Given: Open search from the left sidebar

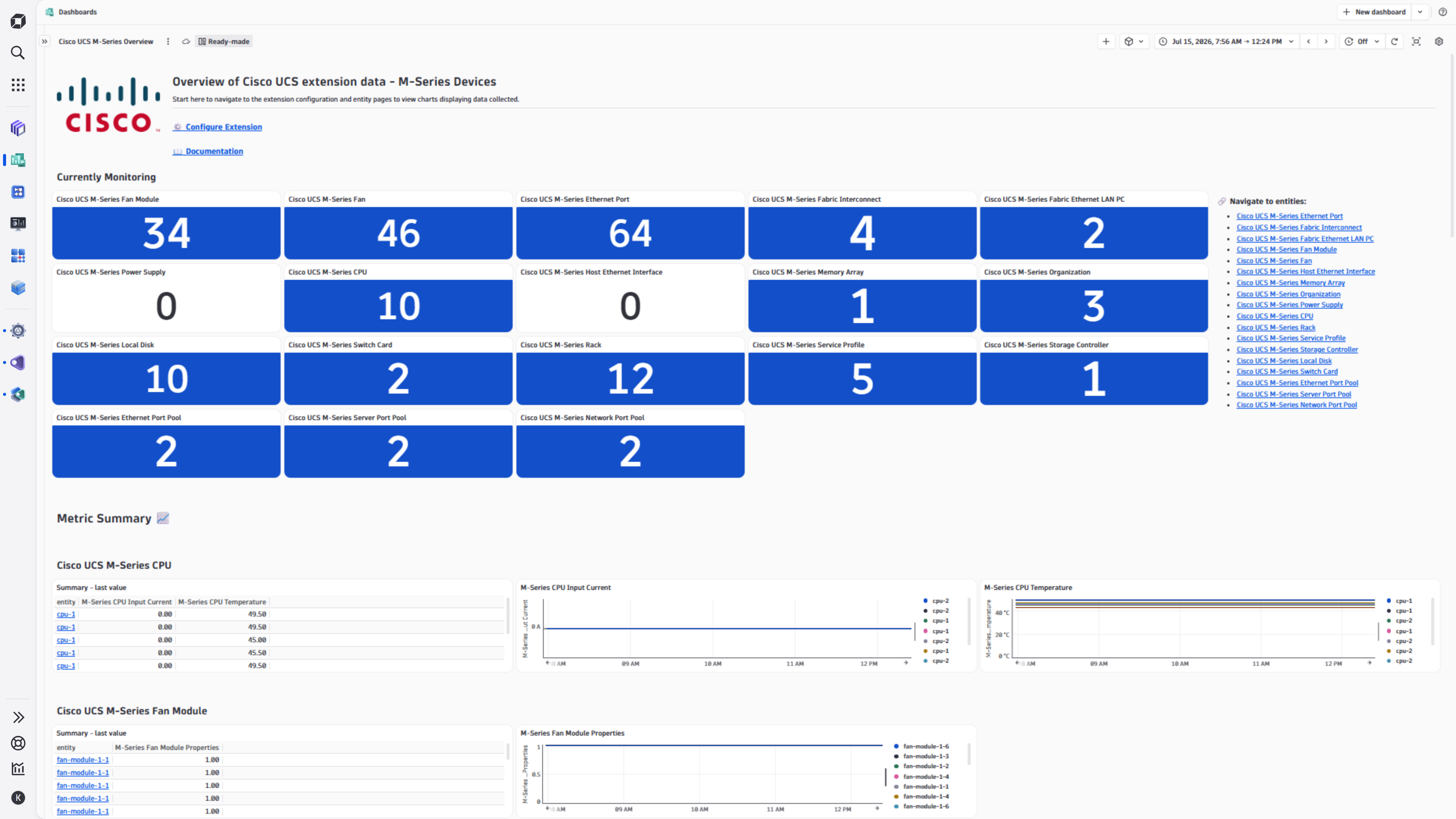Looking at the screenshot, I should click(x=18, y=53).
